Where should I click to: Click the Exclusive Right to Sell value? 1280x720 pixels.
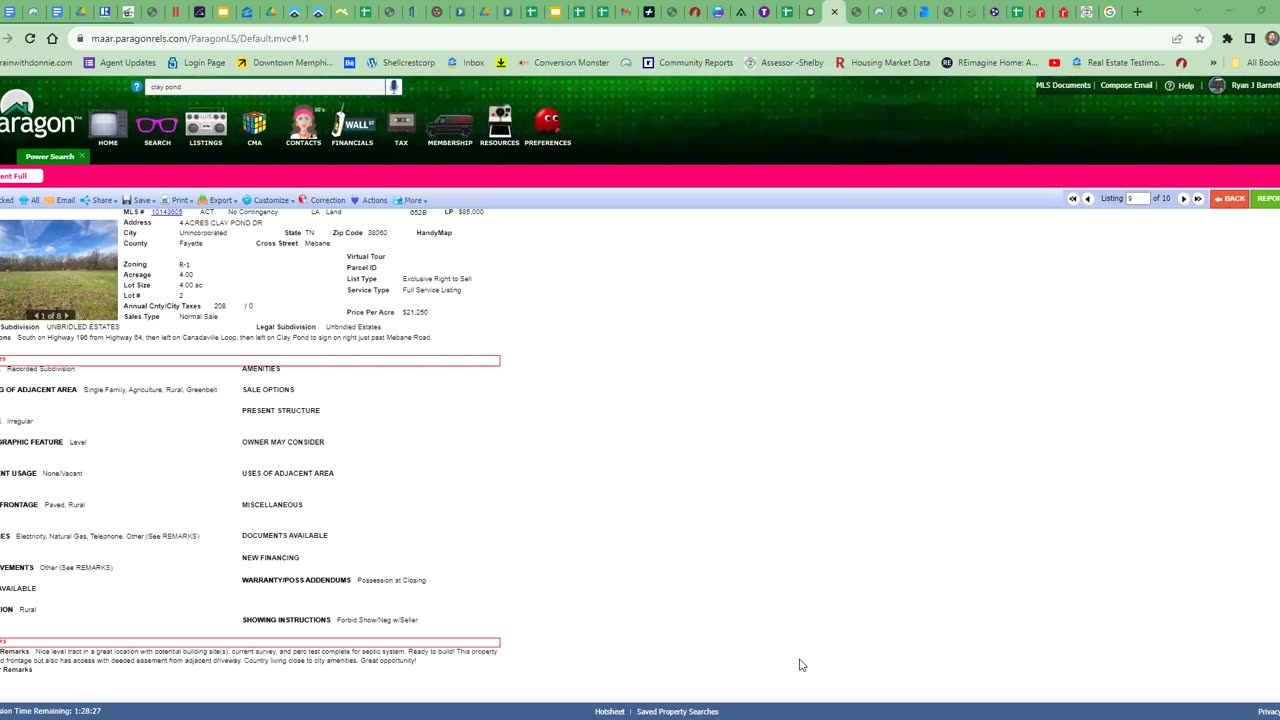coord(437,279)
